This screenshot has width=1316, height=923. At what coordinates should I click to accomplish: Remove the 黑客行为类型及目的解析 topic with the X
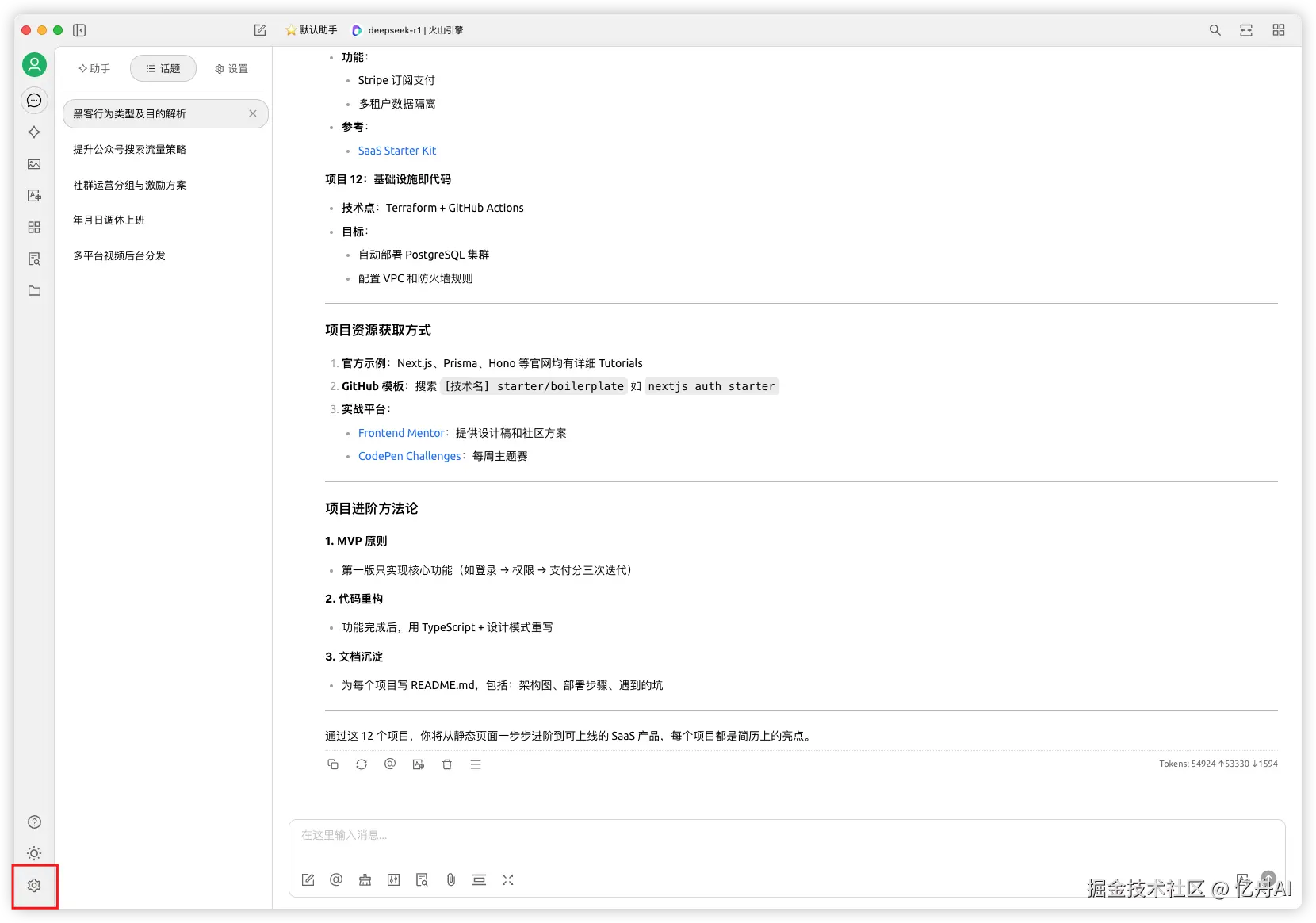(253, 114)
